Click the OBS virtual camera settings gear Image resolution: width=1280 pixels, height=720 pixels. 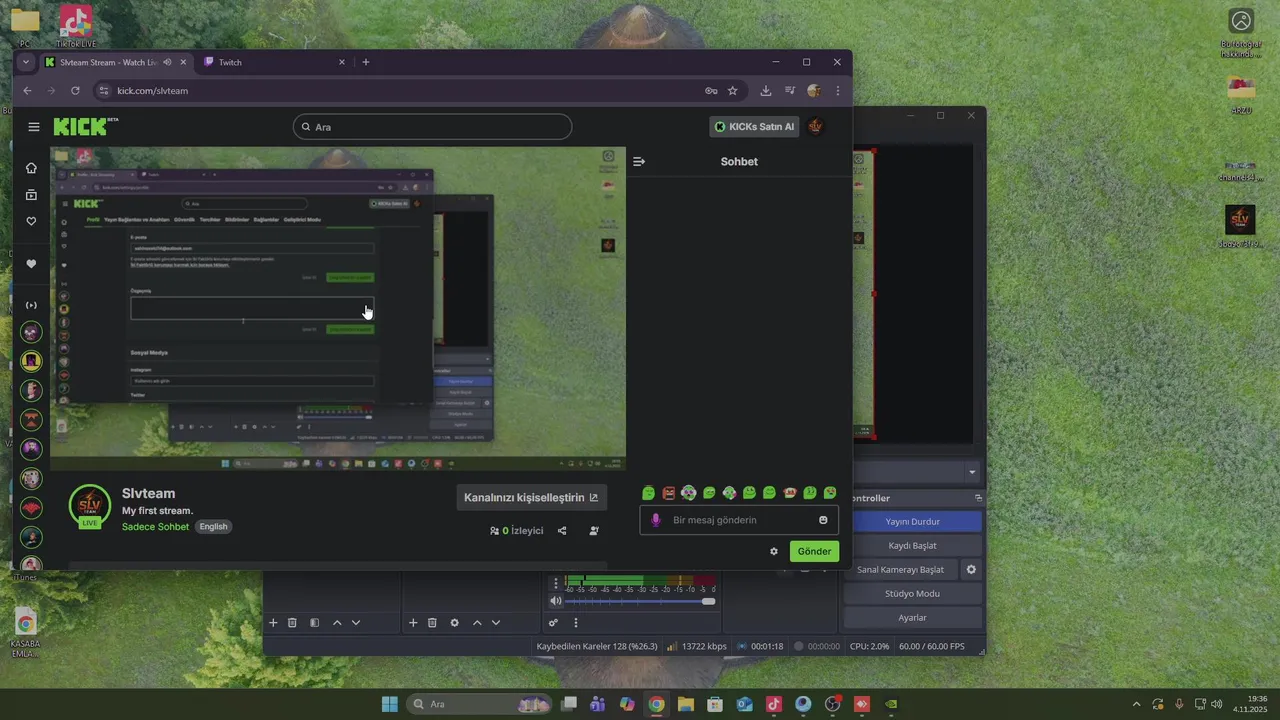pos(970,570)
